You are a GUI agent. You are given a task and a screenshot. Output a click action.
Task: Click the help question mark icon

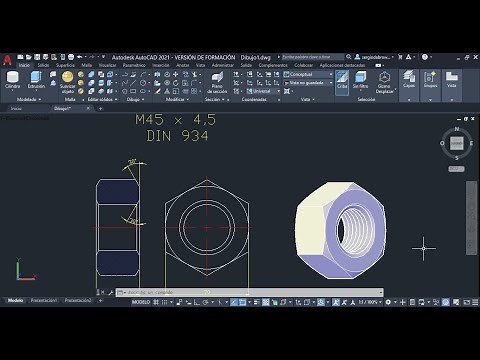[425, 57]
